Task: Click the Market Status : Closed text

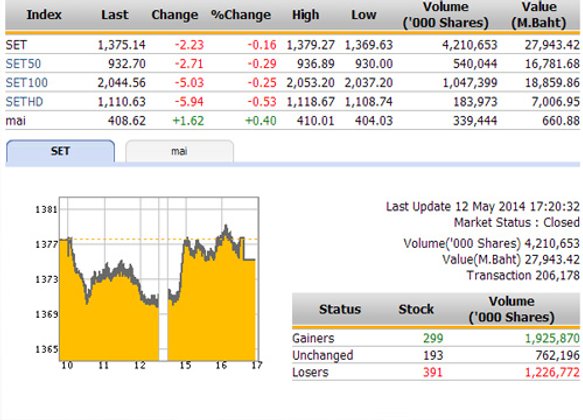Action: [516, 222]
